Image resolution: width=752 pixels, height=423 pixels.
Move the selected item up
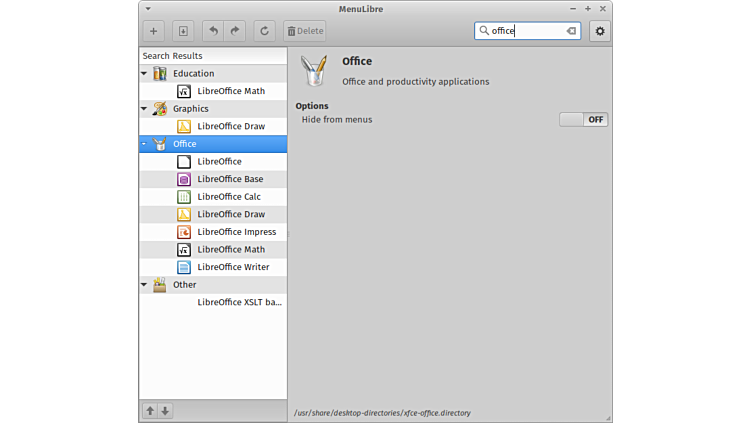point(150,411)
